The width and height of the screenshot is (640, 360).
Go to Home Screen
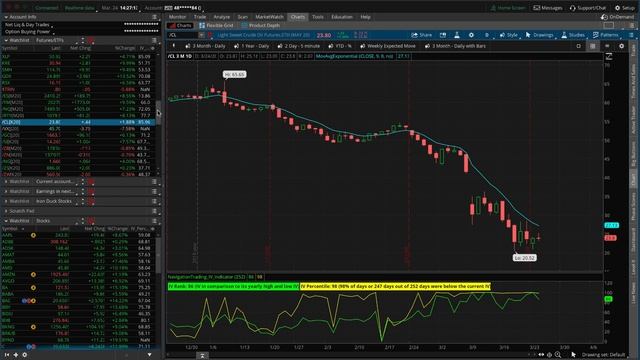click(x=508, y=8)
